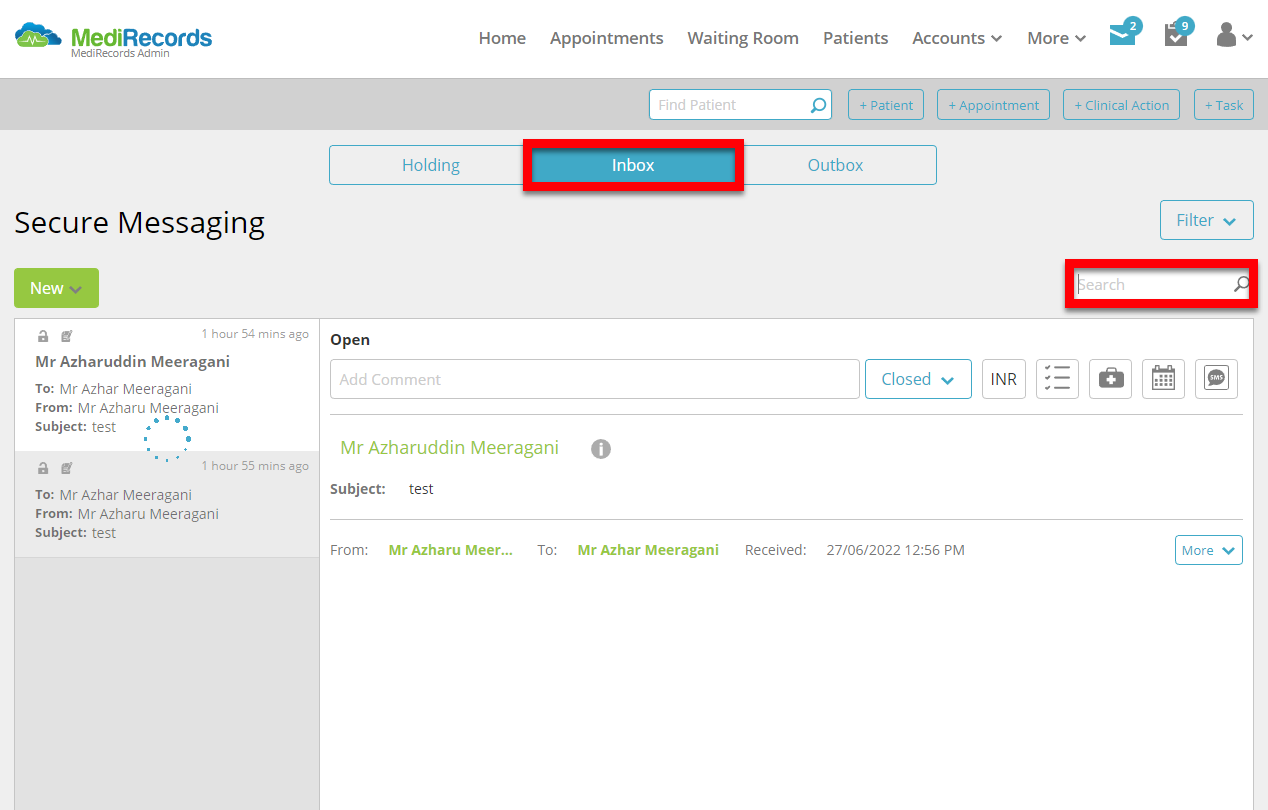Select the message from 1 hour 54 mins ago
Screen dimensions: 1268x810
tap(167, 385)
